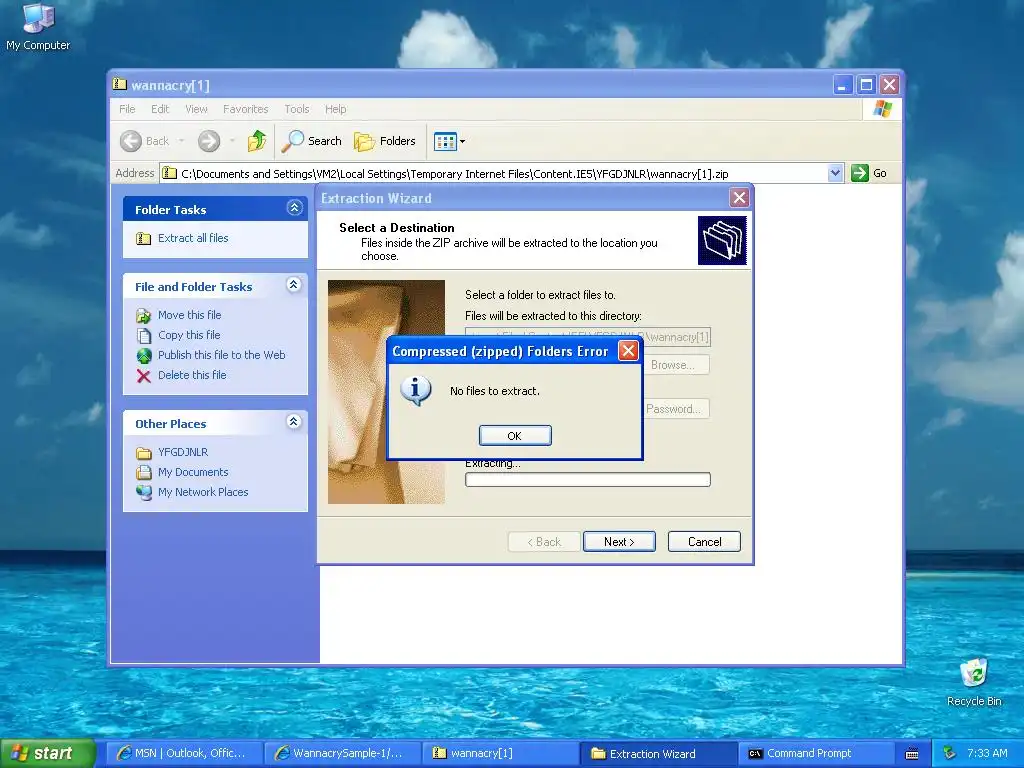Open the File menu in wannacry[1] window
The width and height of the screenshot is (1024, 768).
click(x=127, y=109)
